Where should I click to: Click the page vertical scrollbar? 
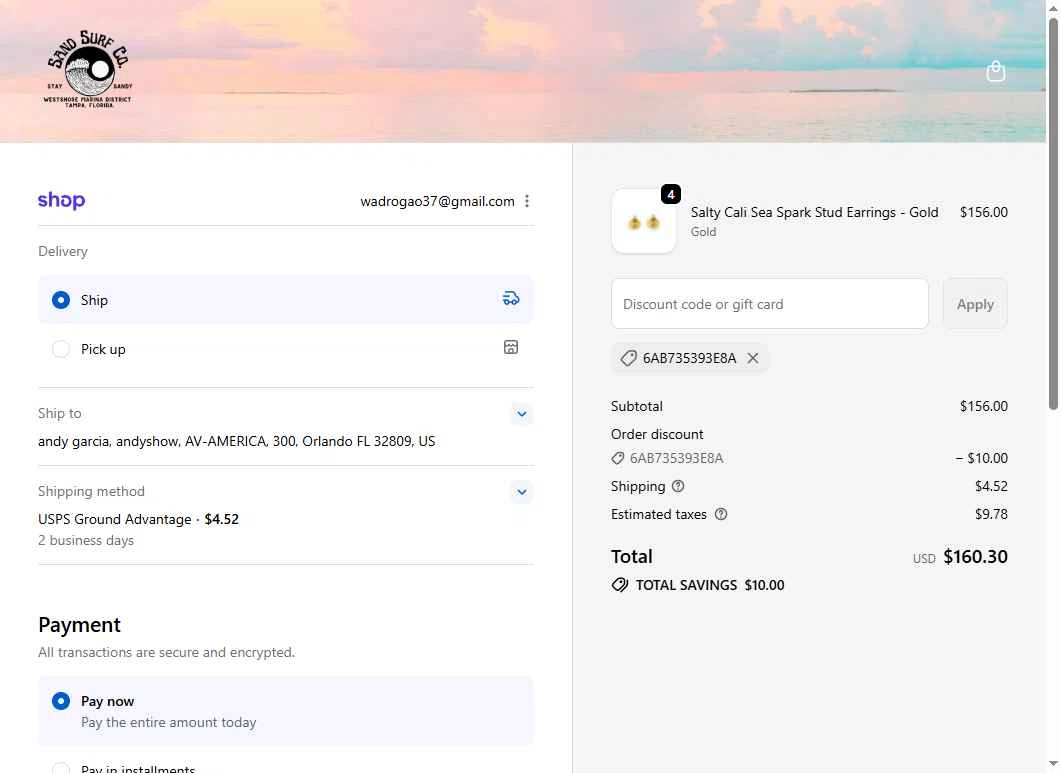(1052, 210)
